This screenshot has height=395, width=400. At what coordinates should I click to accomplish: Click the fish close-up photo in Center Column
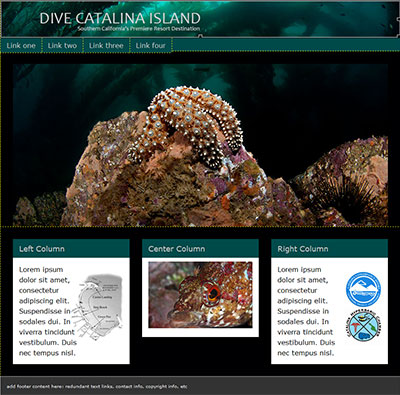pyautogui.click(x=200, y=295)
